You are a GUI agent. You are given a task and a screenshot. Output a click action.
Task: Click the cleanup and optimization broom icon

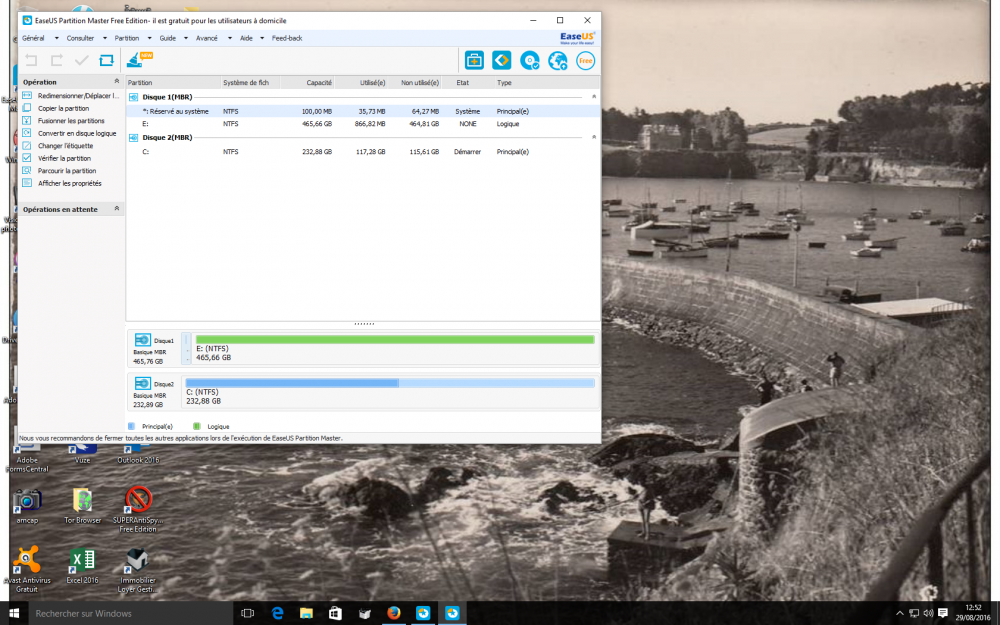(134, 60)
